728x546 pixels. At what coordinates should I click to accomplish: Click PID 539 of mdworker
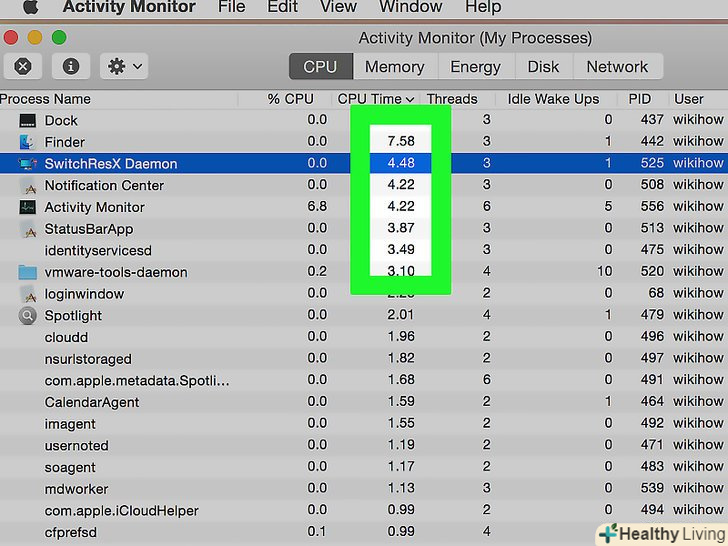click(652, 488)
